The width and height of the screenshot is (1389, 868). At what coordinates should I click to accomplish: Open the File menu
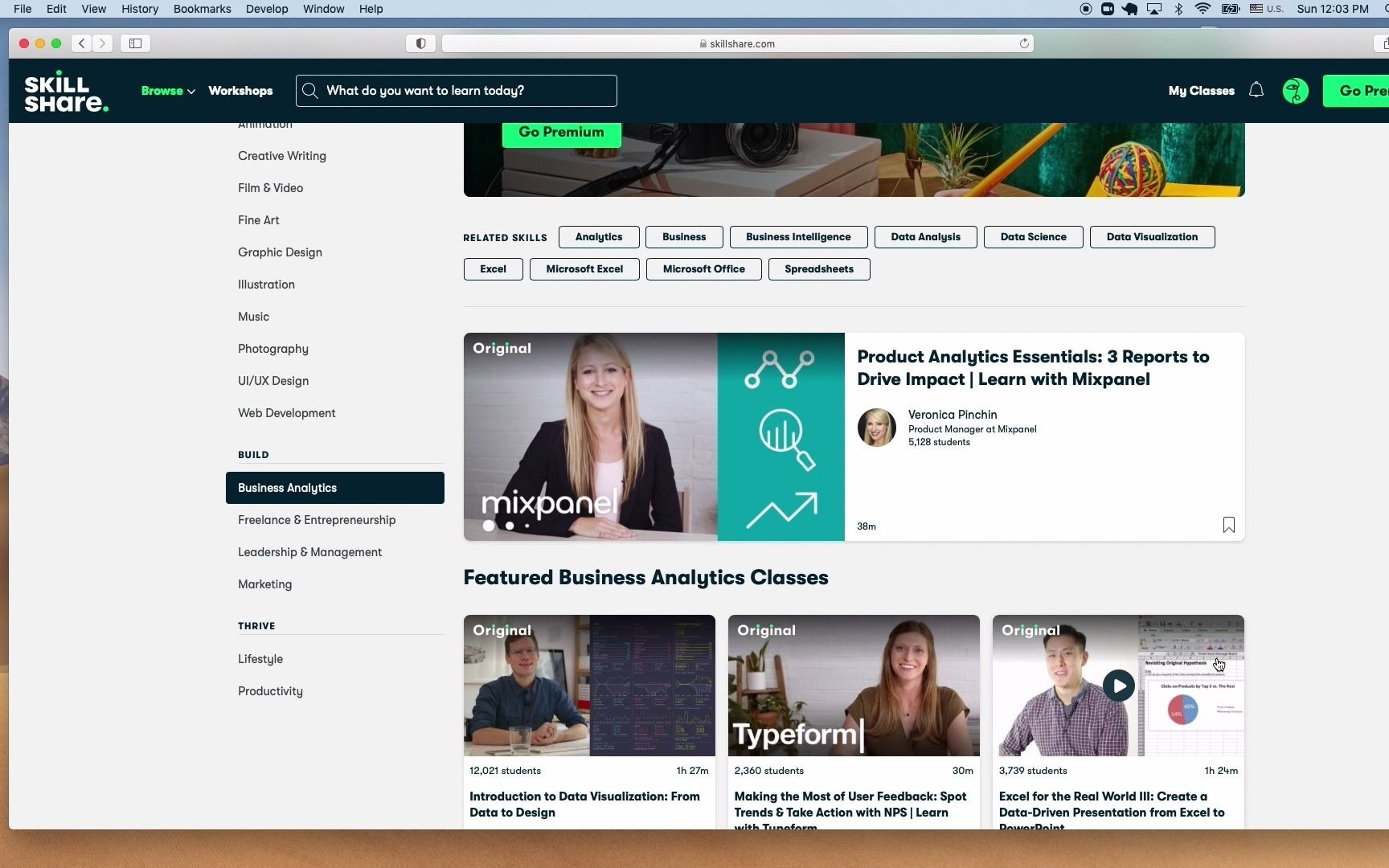click(x=23, y=9)
